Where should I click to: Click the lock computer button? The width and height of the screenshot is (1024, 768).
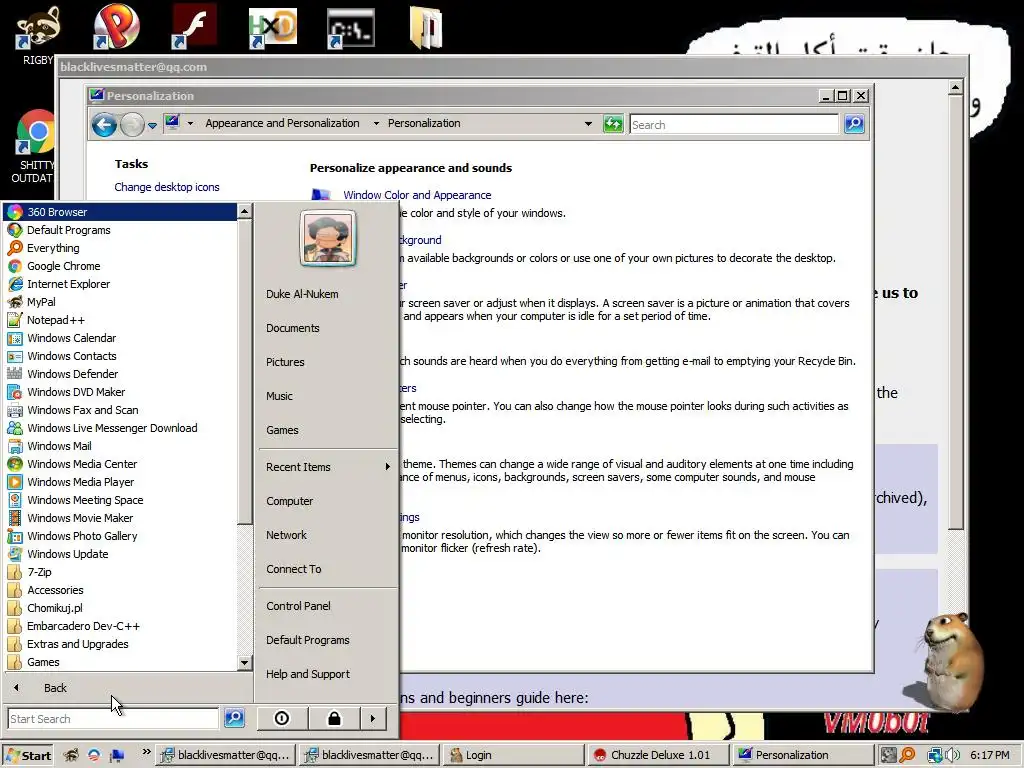(x=334, y=718)
